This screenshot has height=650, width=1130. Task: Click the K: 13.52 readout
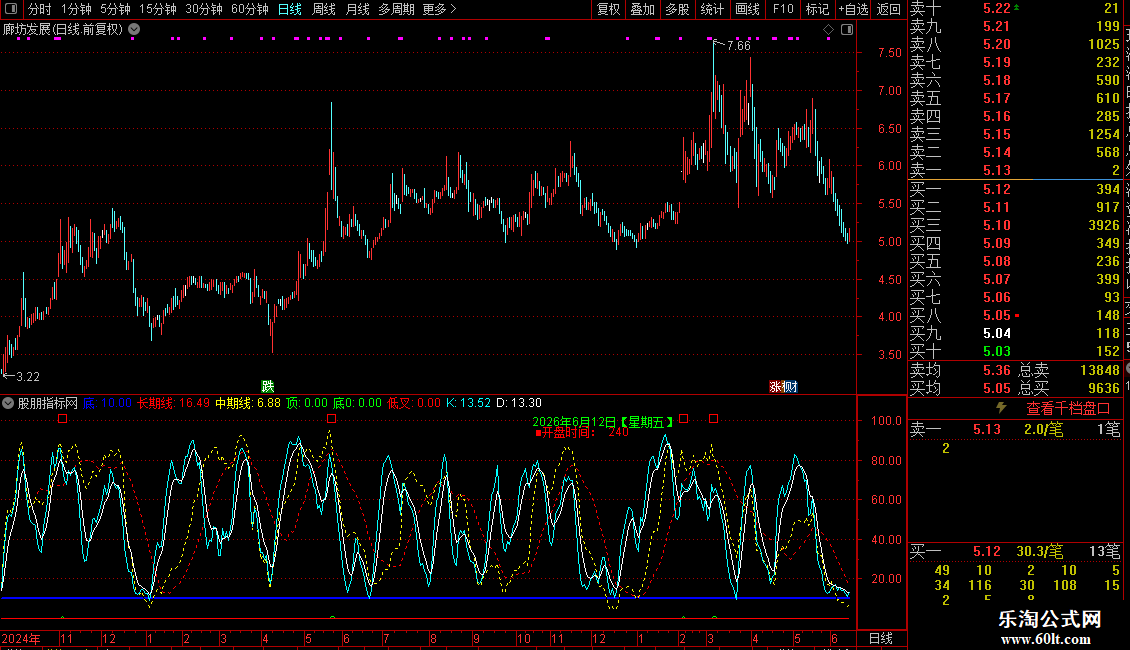tap(468, 404)
